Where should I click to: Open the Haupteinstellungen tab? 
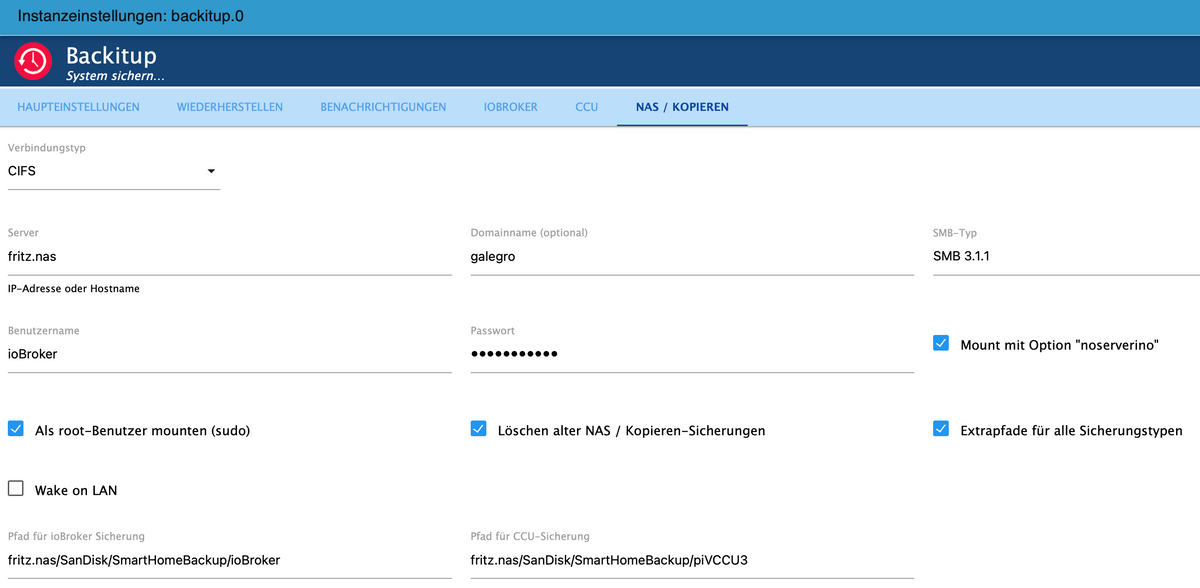pos(79,107)
